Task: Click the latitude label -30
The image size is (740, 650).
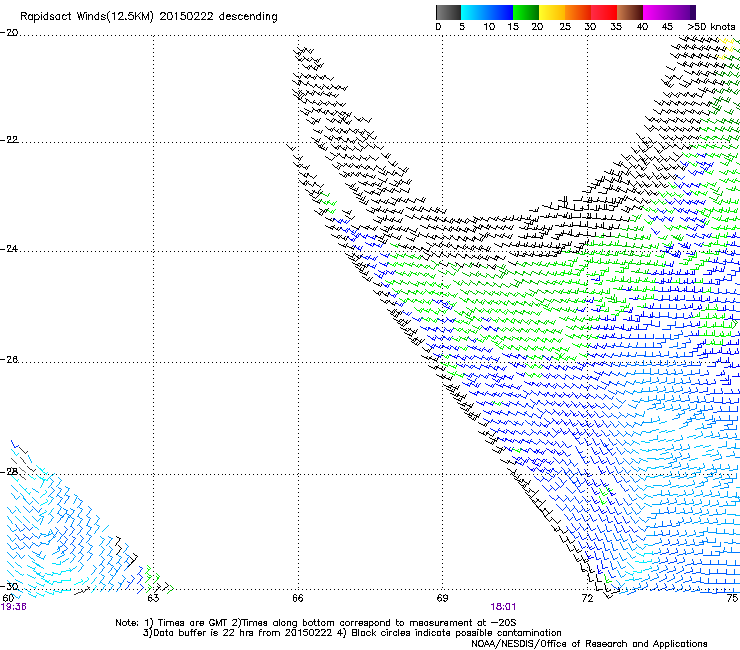Action: (x=9, y=586)
